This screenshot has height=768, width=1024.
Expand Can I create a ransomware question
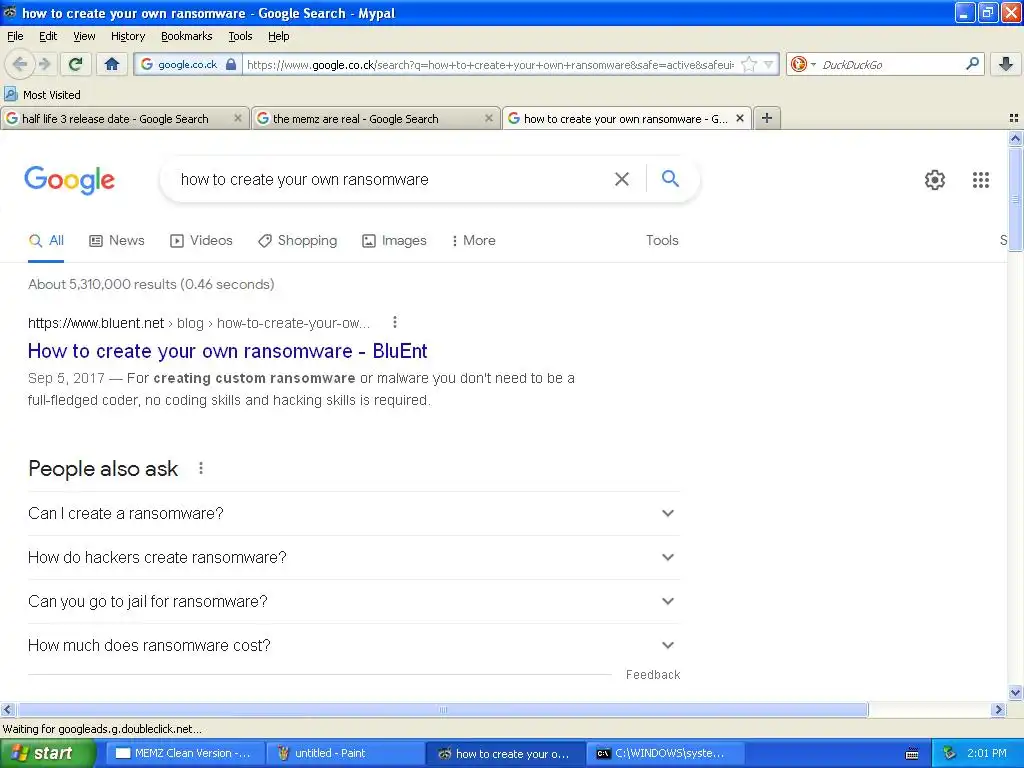pos(353,513)
